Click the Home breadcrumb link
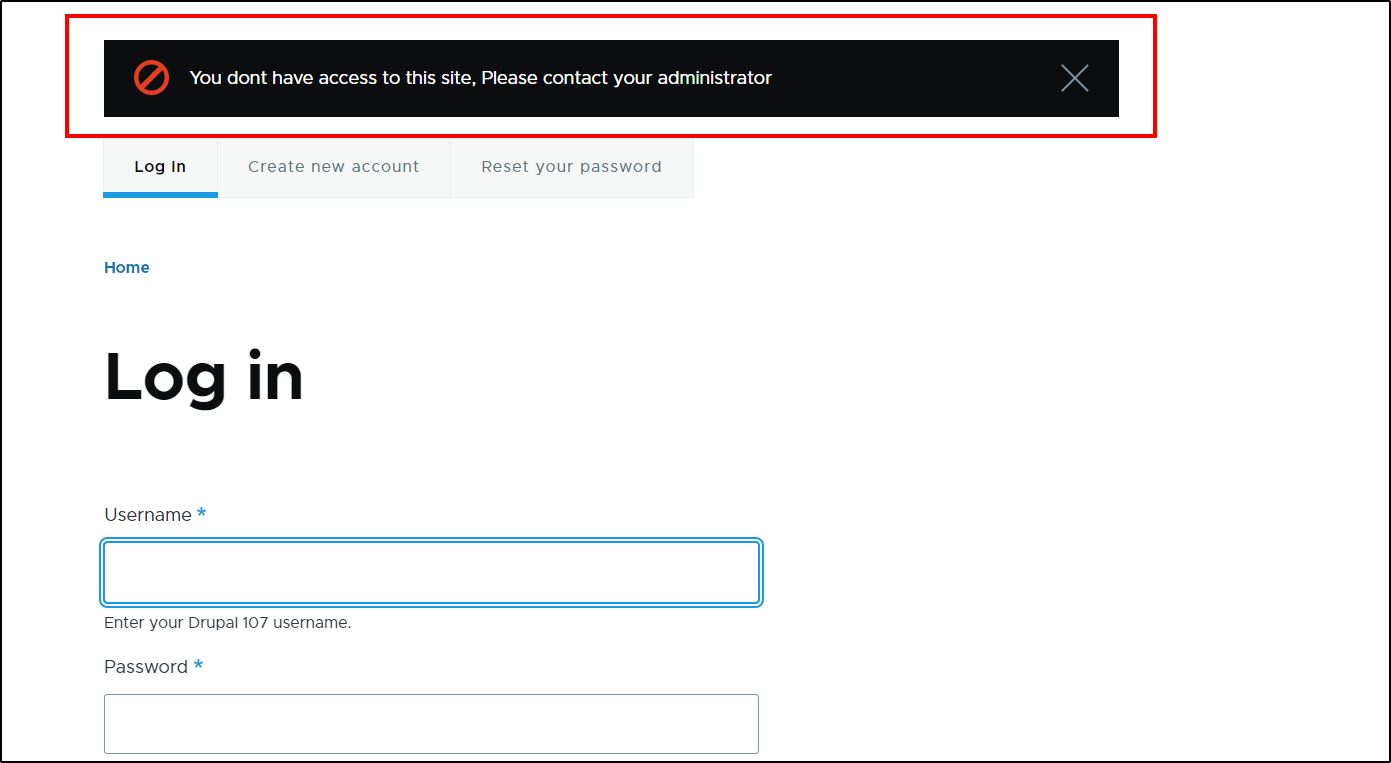 point(126,267)
